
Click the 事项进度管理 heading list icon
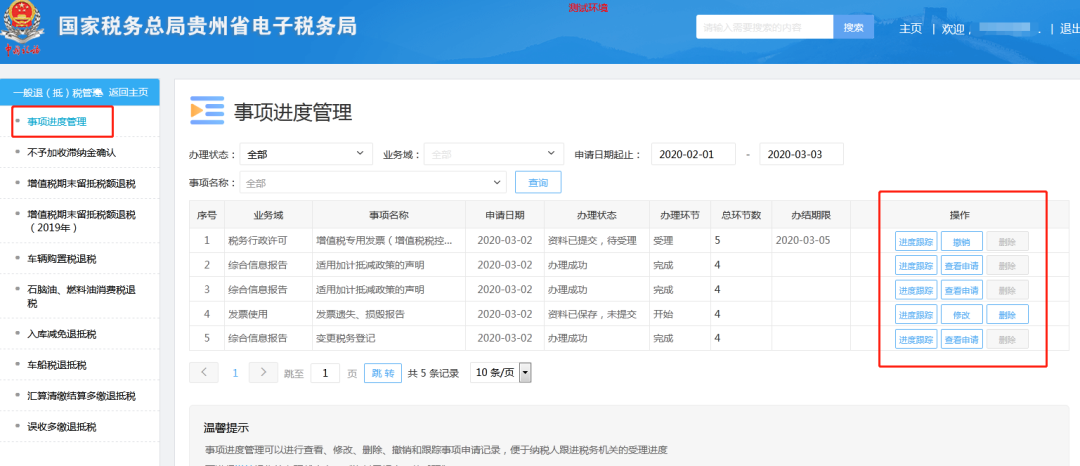pos(207,111)
